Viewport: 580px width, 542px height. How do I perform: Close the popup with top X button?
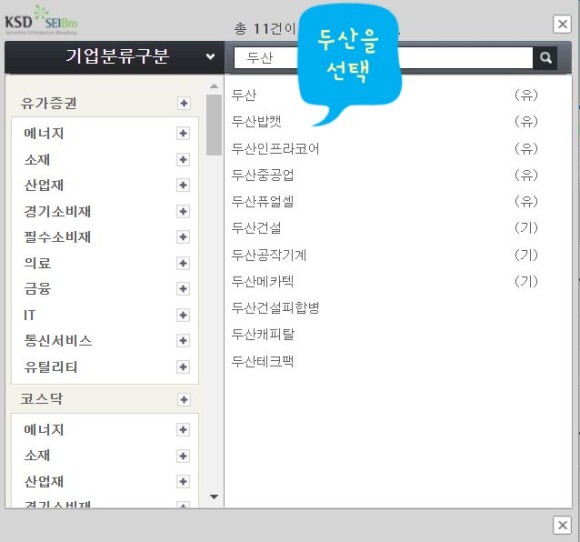[562, 24]
